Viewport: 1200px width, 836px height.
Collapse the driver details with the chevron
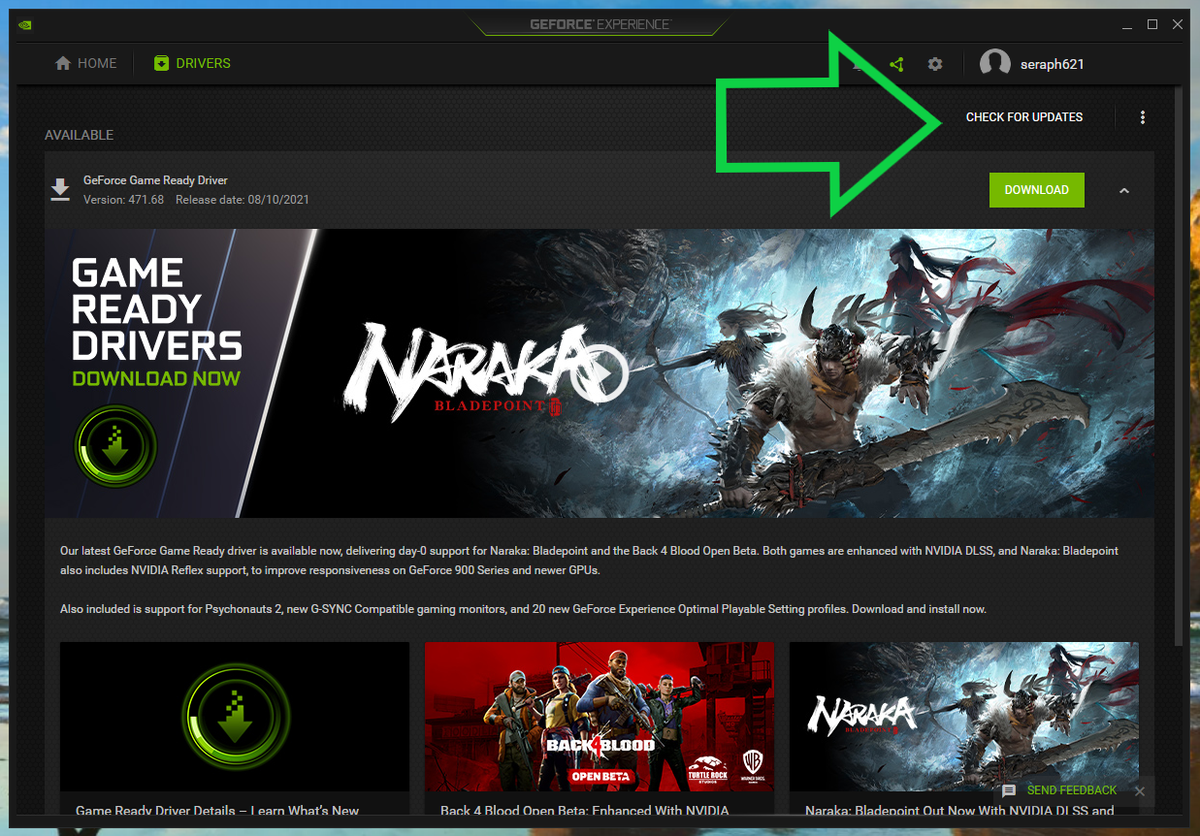pos(1124,190)
